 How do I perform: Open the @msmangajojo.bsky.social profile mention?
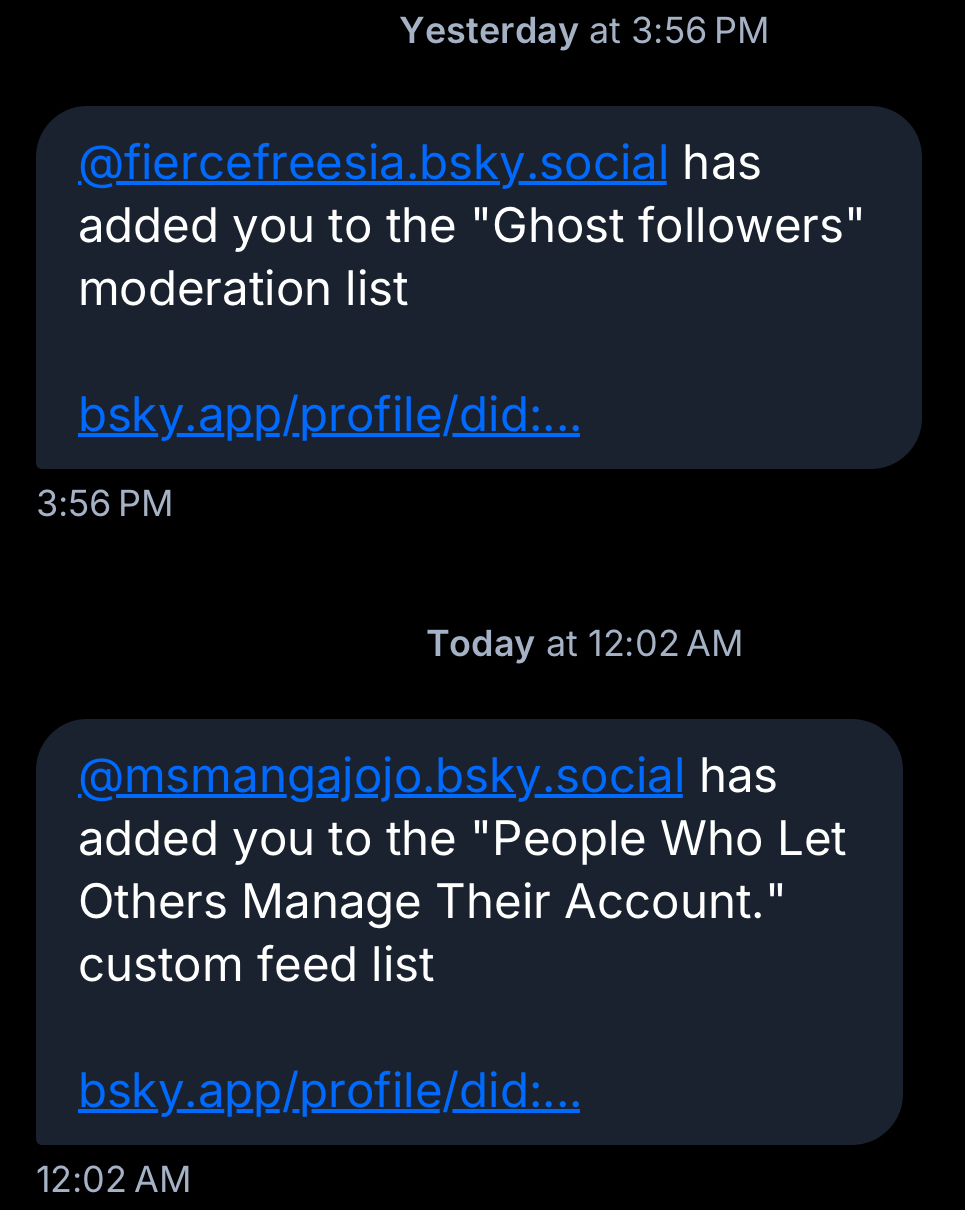380,776
